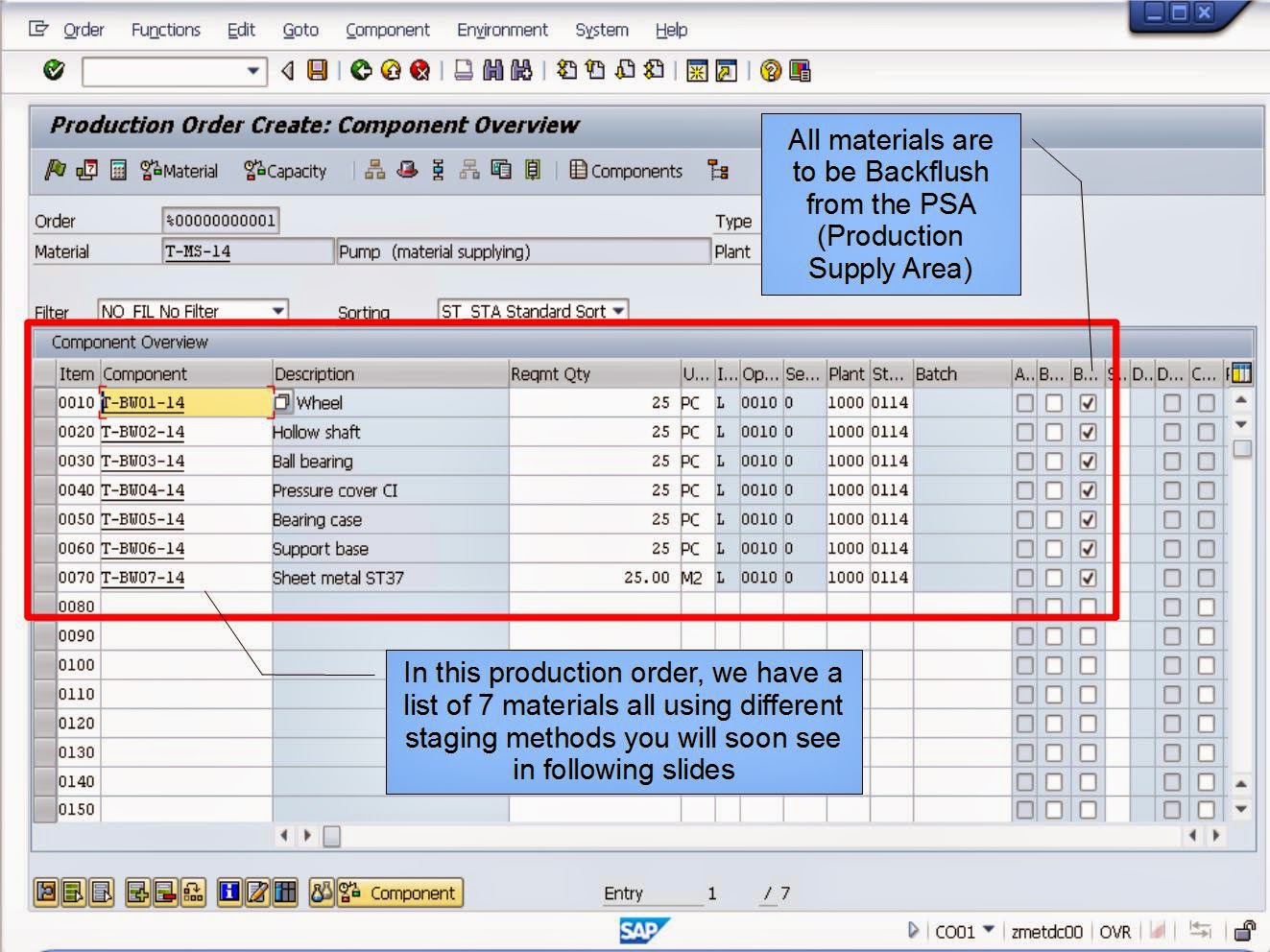Uncheck backflush for the Wheel component
1270x952 pixels.
pos(1089,402)
